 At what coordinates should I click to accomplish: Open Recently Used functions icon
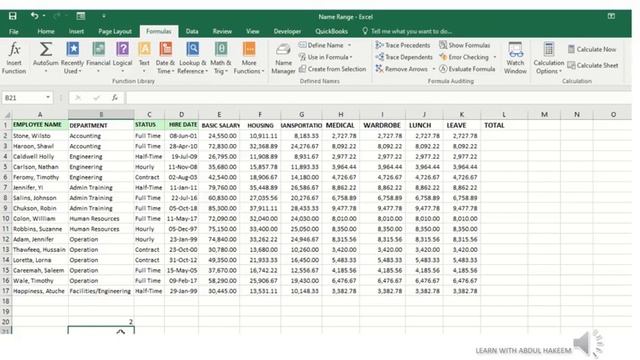73,49
